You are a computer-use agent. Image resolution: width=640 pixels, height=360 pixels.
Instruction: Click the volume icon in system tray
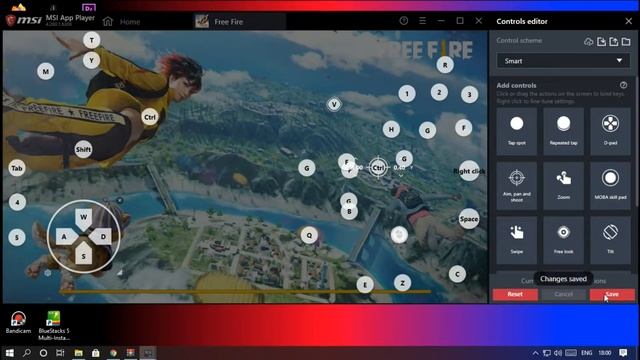(x=558, y=353)
